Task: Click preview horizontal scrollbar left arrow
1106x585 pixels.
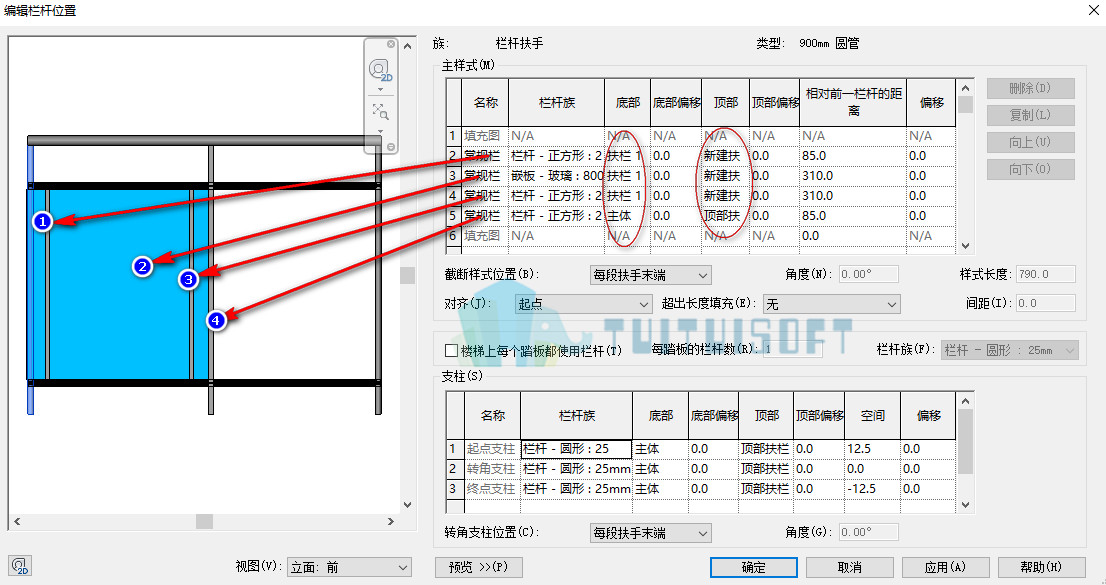Action: [18, 521]
